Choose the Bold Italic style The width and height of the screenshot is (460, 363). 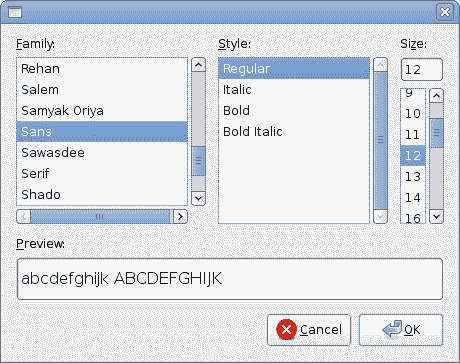coord(294,132)
